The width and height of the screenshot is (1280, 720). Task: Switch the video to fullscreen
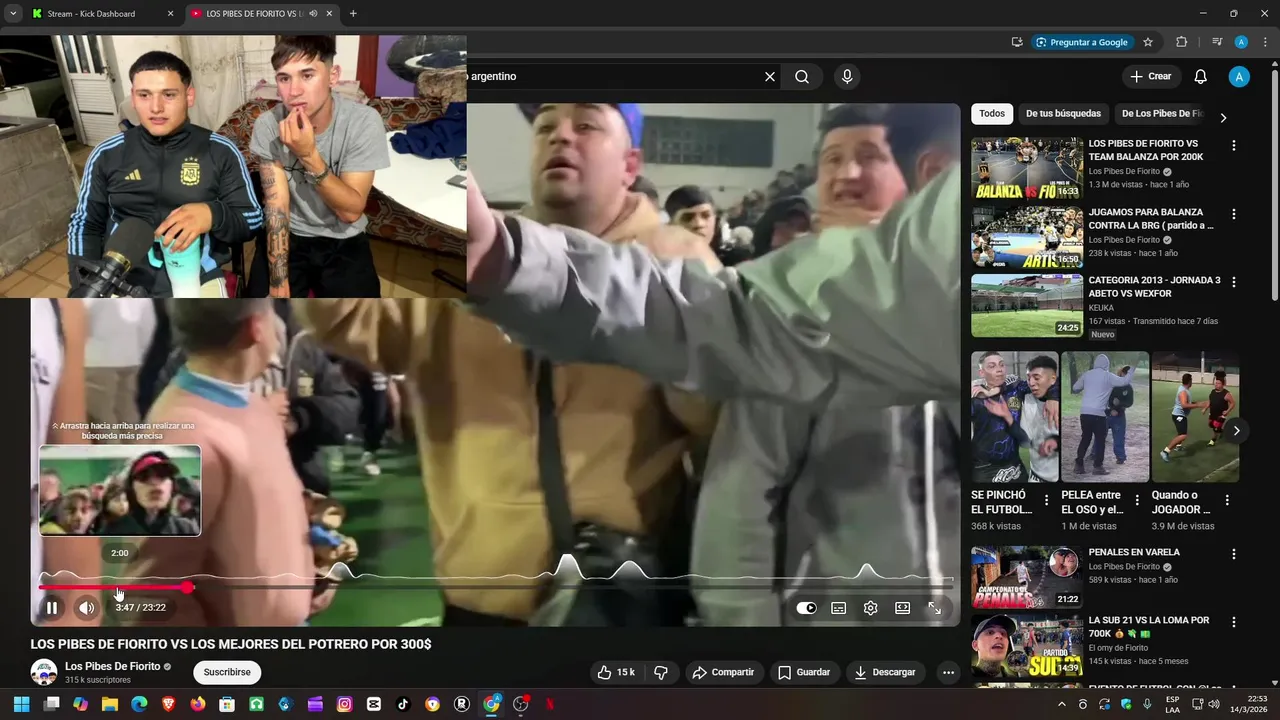pos(935,608)
